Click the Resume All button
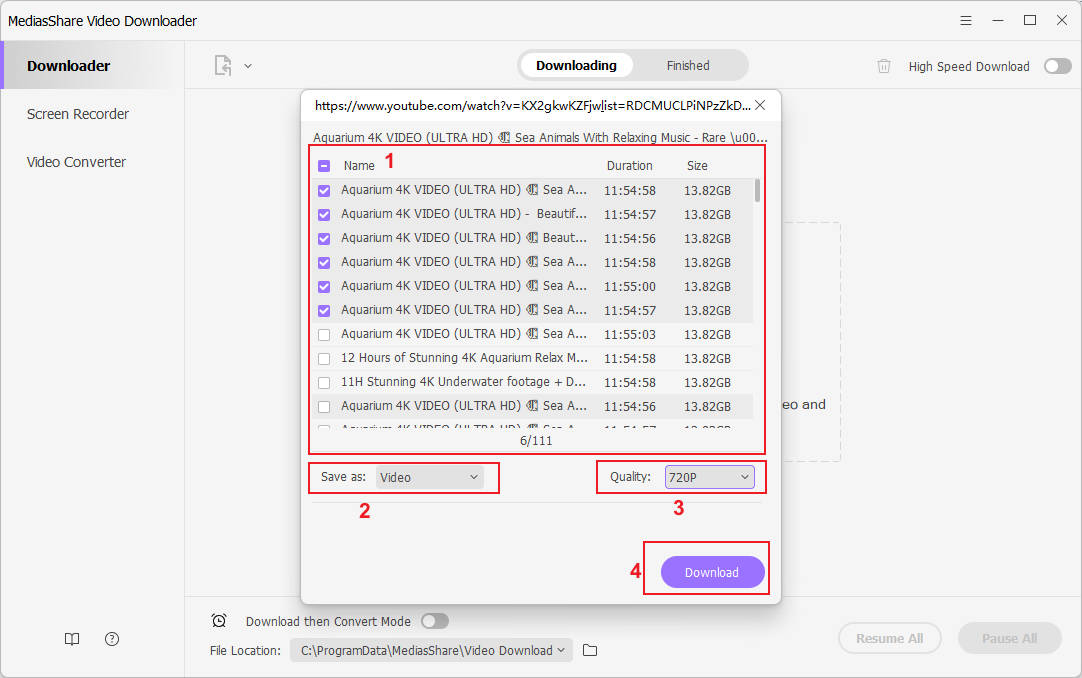 click(889, 638)
